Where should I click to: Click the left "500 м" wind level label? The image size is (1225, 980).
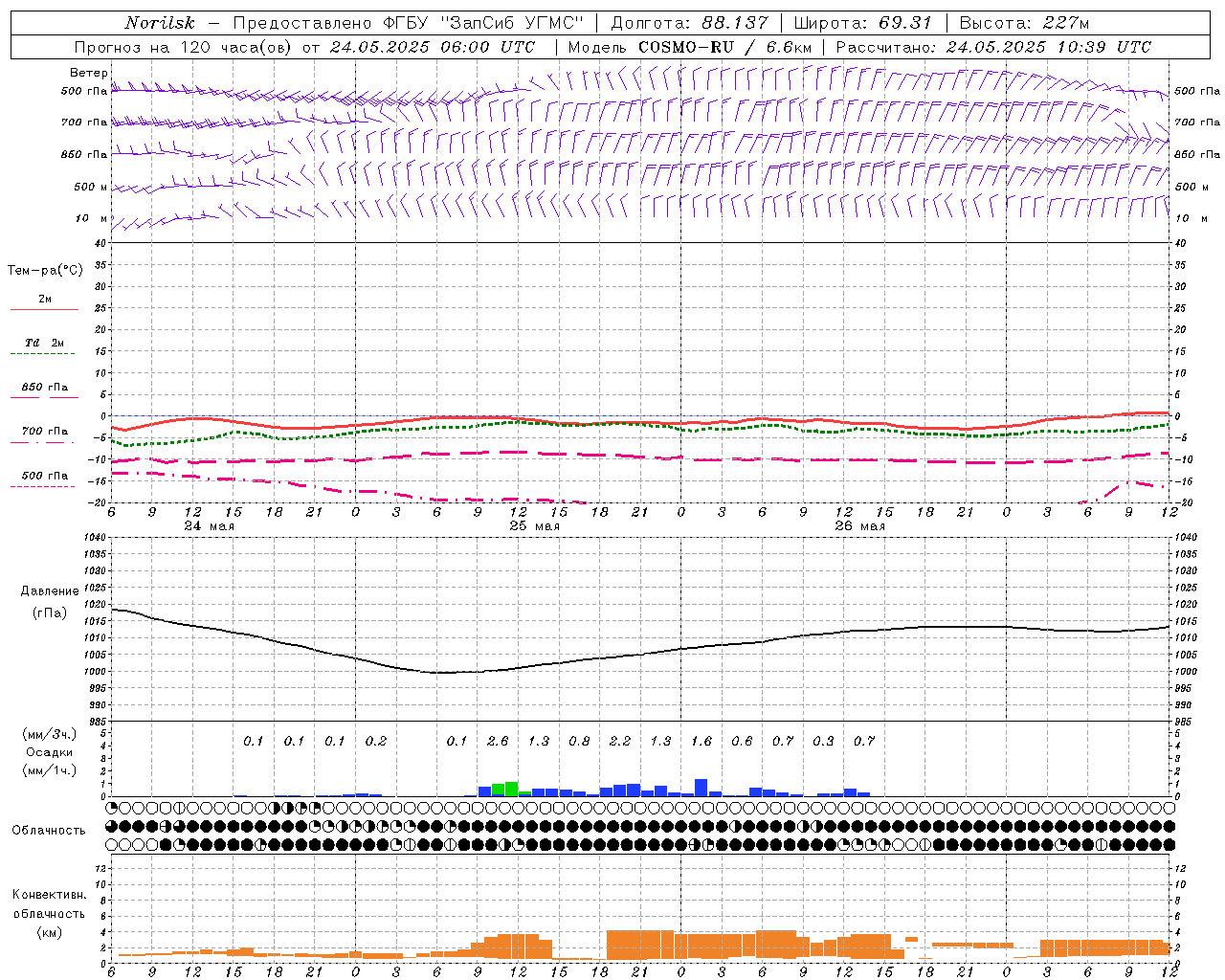click(x=91, y=187)
